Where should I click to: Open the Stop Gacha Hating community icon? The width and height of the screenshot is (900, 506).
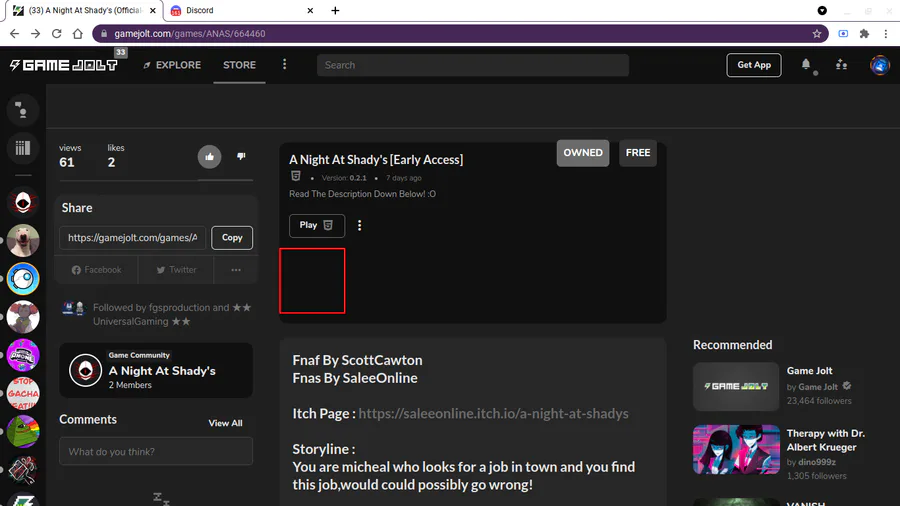23,394
